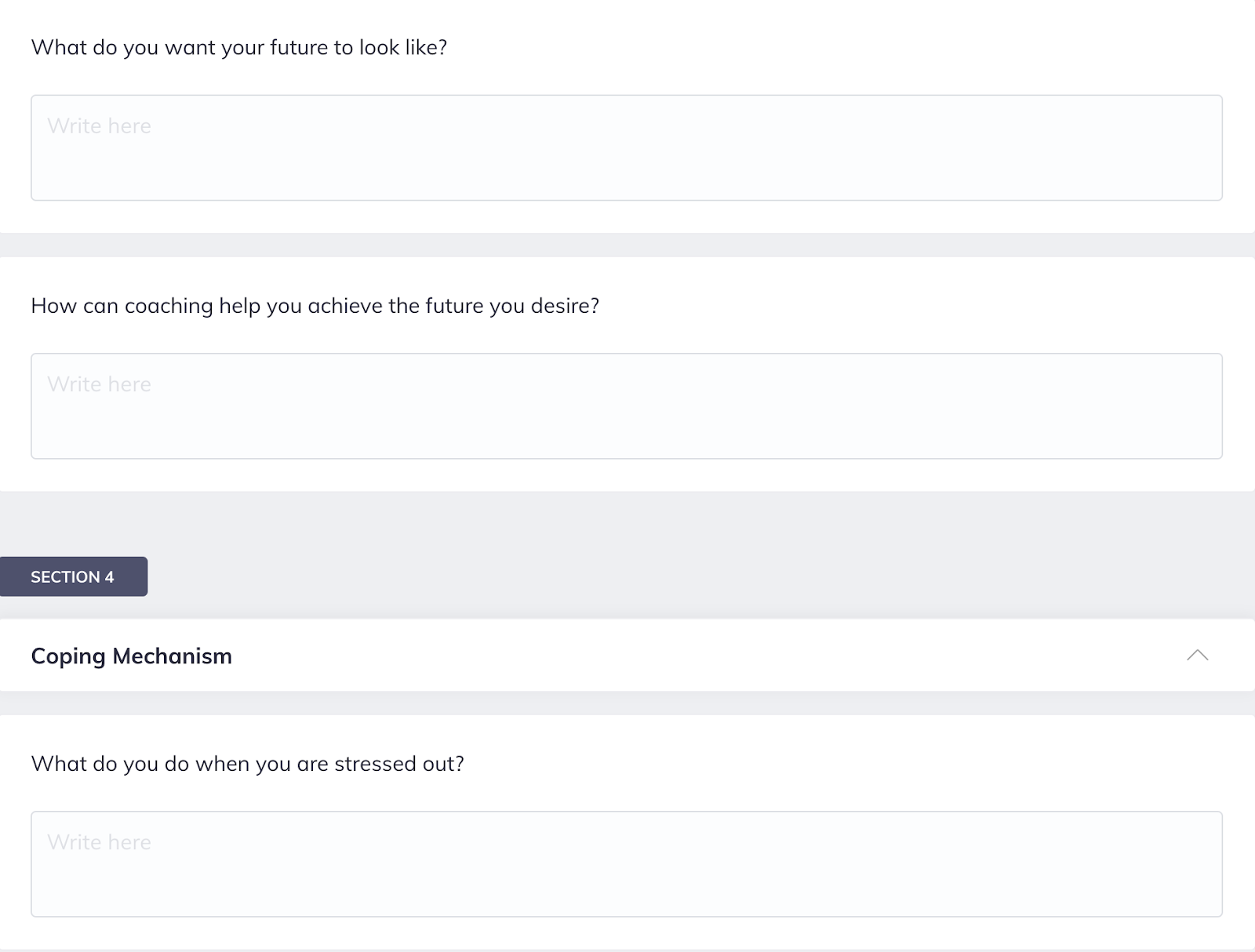This screenshot has height=952, width=1255.
Task: Click 'Write here' placeholder under future question
Action: coord(99,126)
